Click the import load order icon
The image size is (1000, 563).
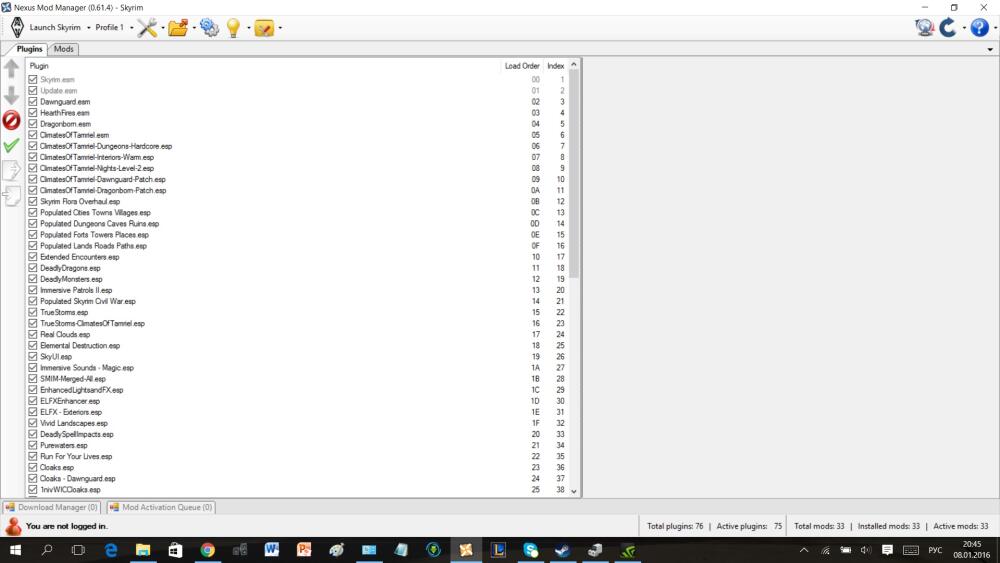pos(11,196)
